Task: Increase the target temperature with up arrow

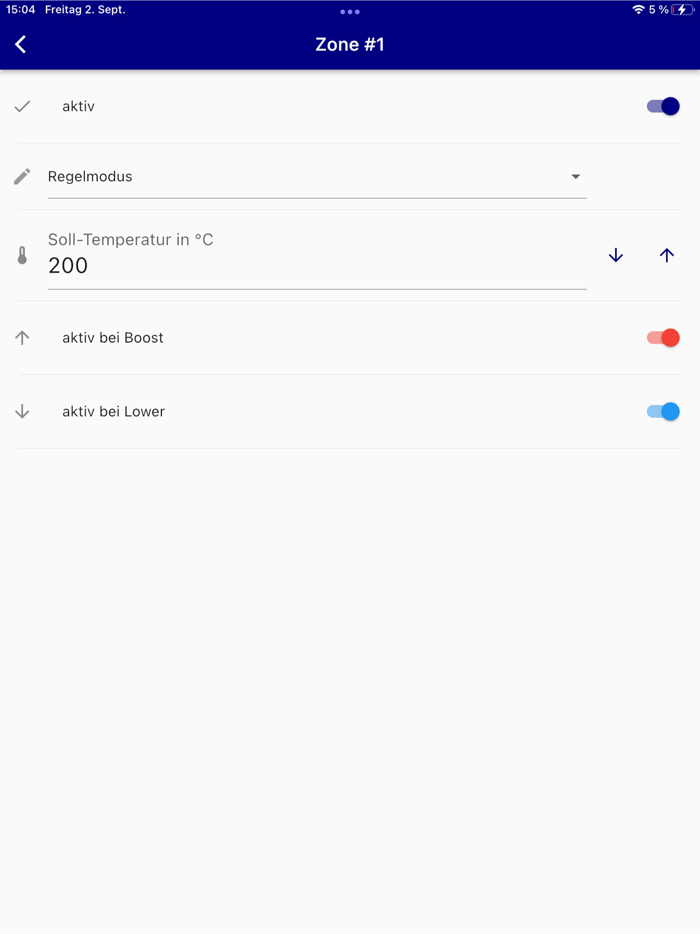Action: tap(667, 256)
